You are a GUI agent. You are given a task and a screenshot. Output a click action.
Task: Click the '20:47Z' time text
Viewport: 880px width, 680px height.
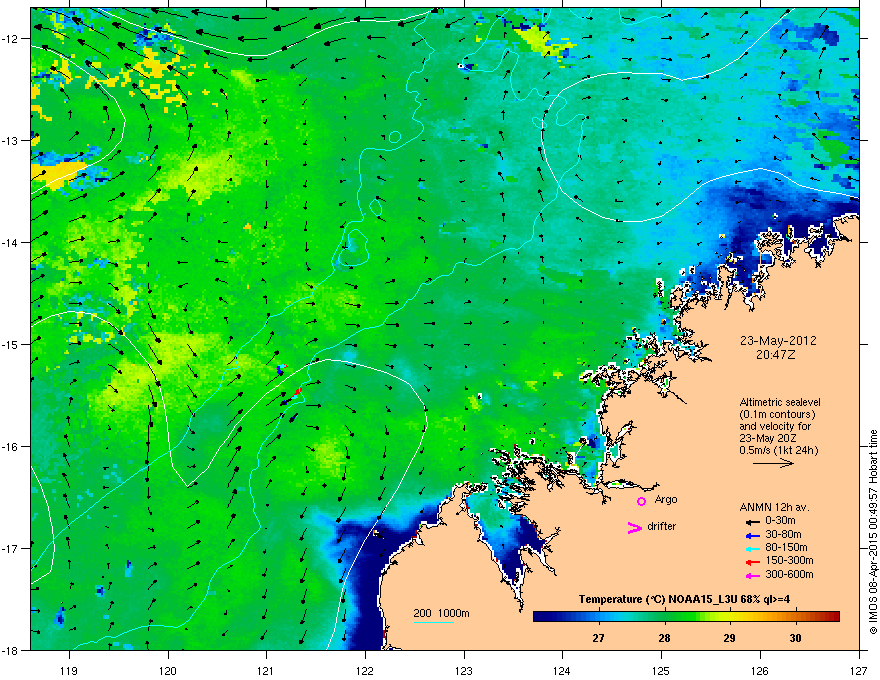[x=776, y=355]
